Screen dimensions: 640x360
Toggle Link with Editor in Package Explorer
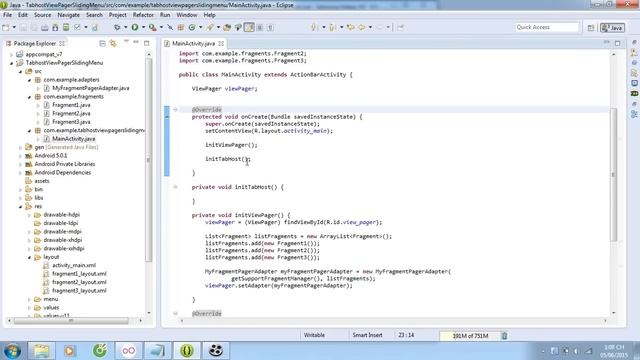(113, 43)
